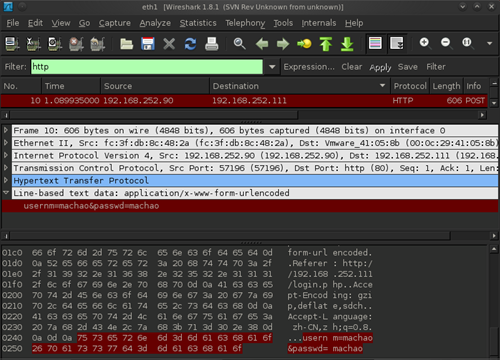This screenshot has width=500, height=360.
Task: Open the Go menu
Action: (84, 23)
